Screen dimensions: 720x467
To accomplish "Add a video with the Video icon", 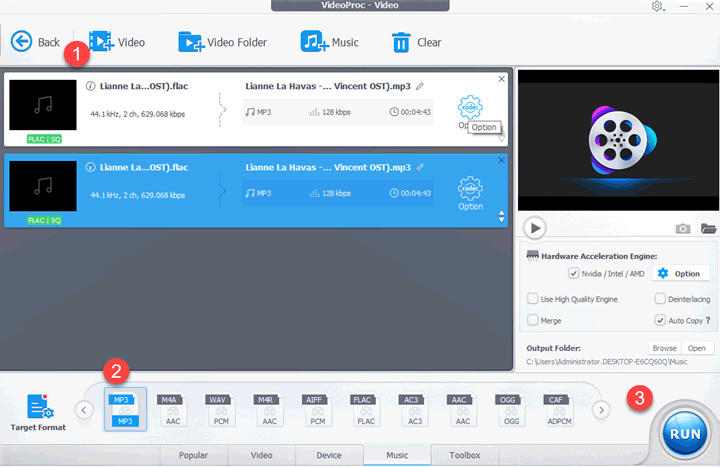I will tap(101, 42).
